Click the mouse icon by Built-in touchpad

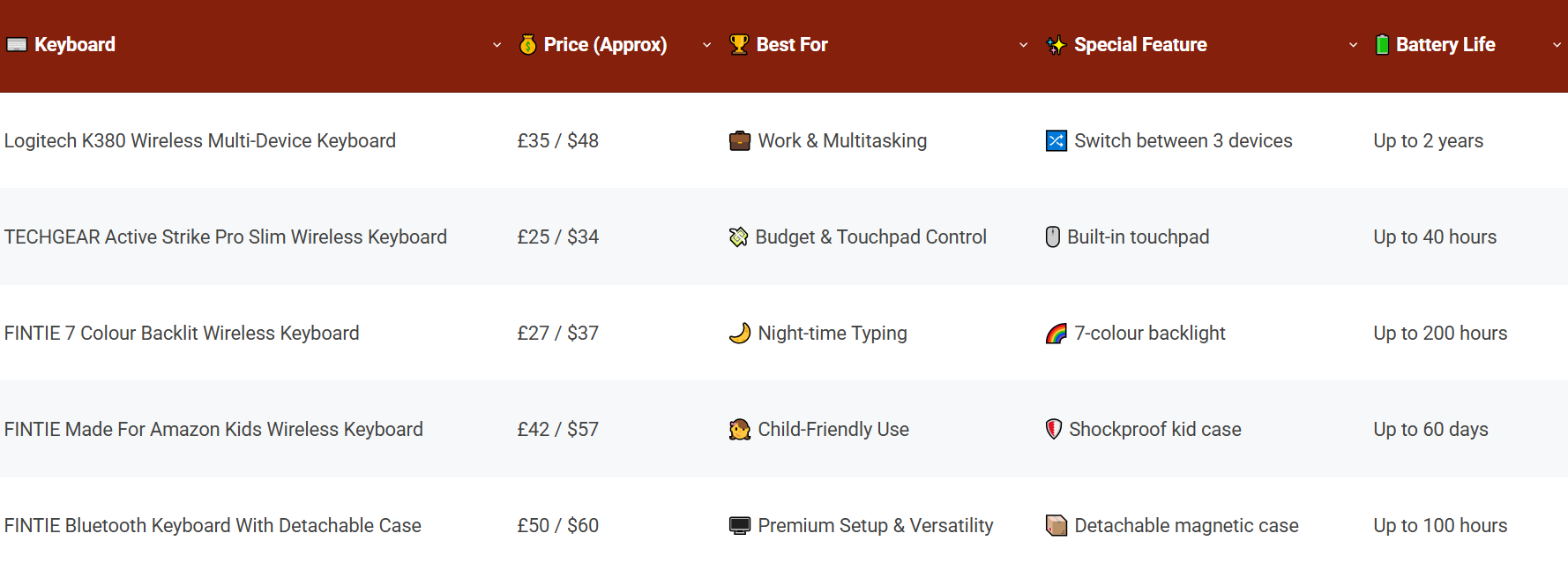pos(1052,237)
